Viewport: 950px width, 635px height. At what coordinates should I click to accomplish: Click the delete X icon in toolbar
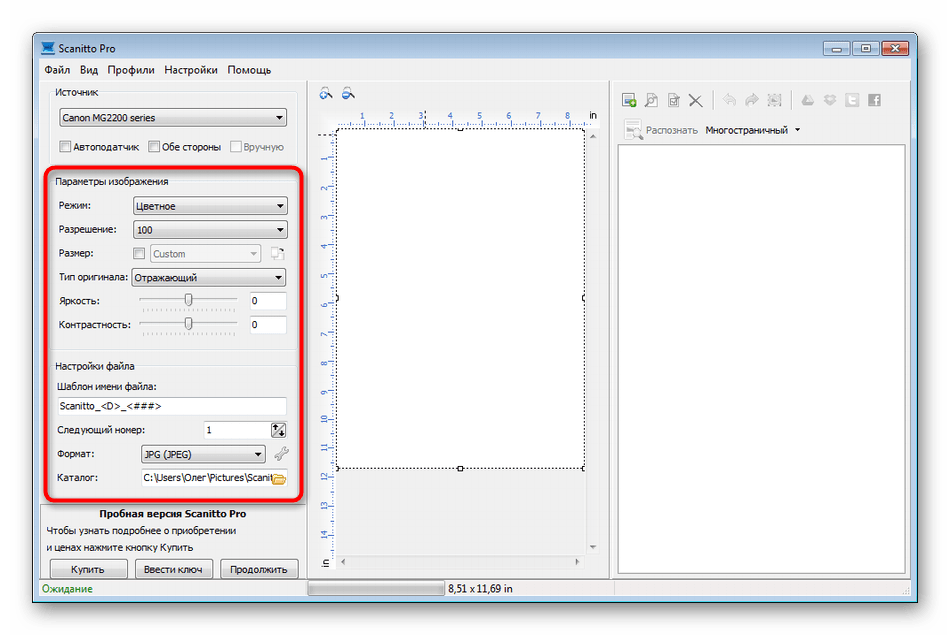pos(696,100)
